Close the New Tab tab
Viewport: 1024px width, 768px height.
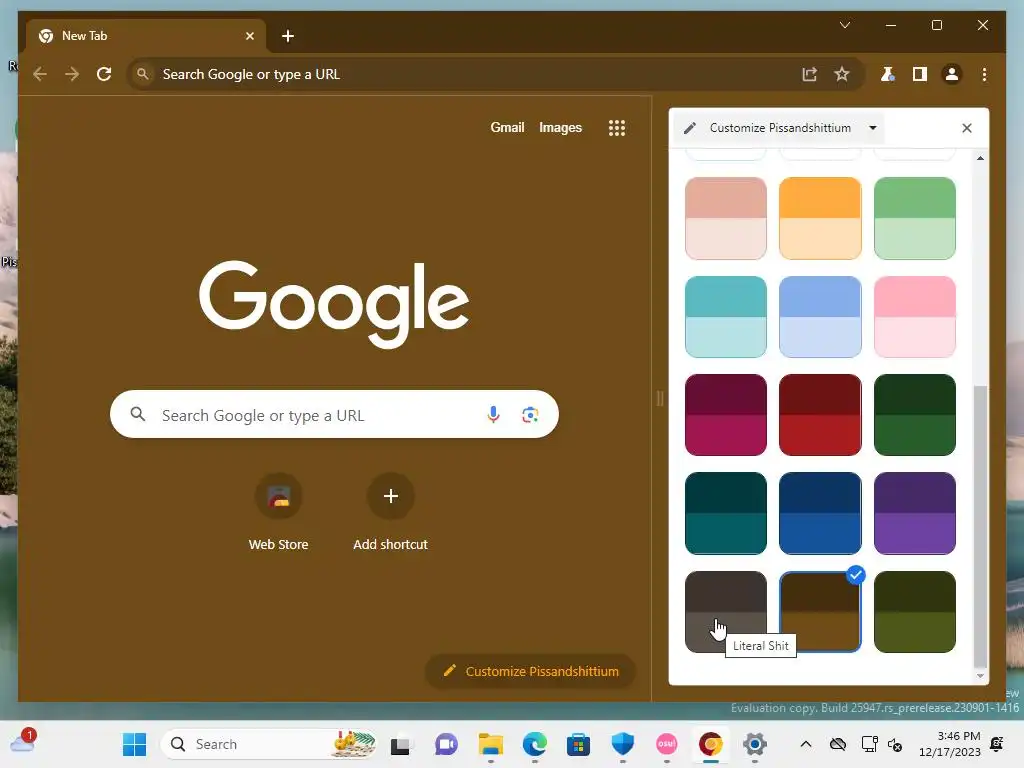point(249,36)
